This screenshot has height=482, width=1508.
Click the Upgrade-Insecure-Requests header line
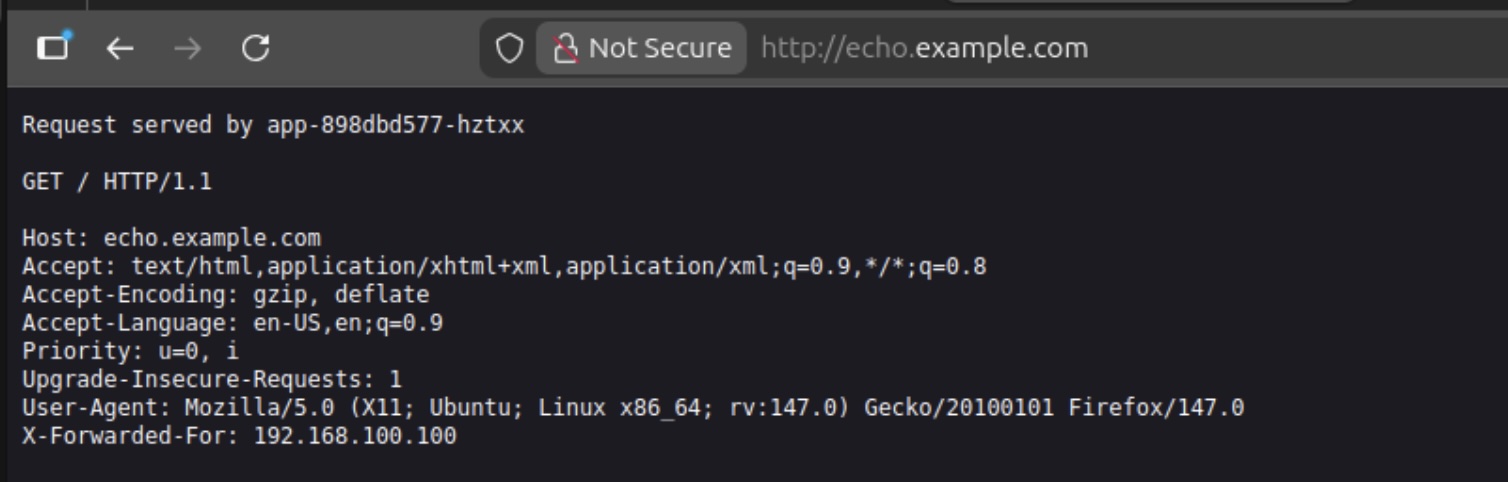click(x=212, y=380)
